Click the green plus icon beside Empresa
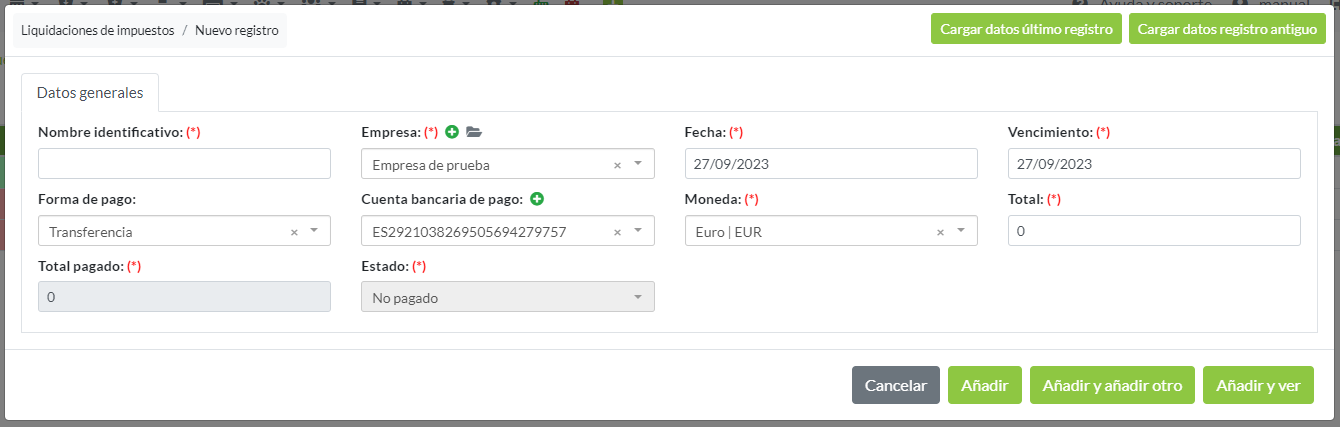Viewport: 1340px width, 427px height. click(452, 132)
